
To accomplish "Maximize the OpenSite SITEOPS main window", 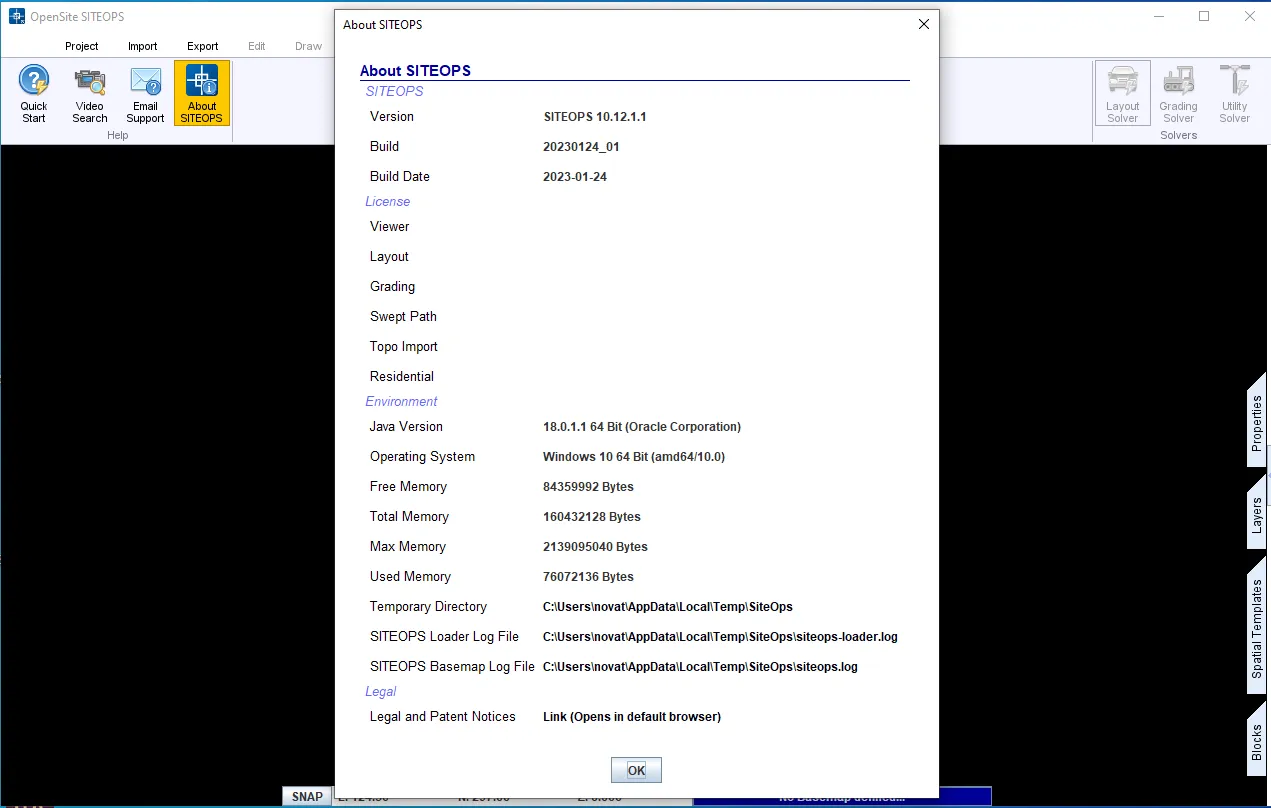I will [1204, 16].
